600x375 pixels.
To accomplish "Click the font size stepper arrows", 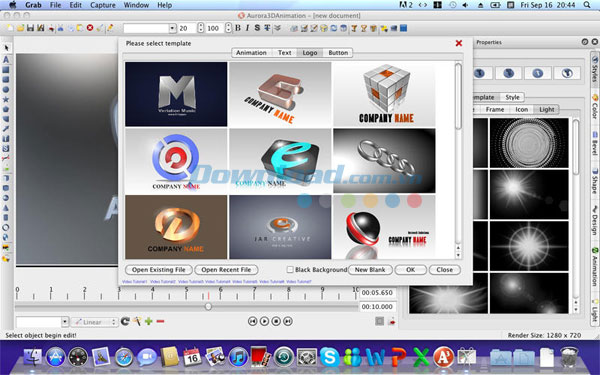I will [201, 28].
